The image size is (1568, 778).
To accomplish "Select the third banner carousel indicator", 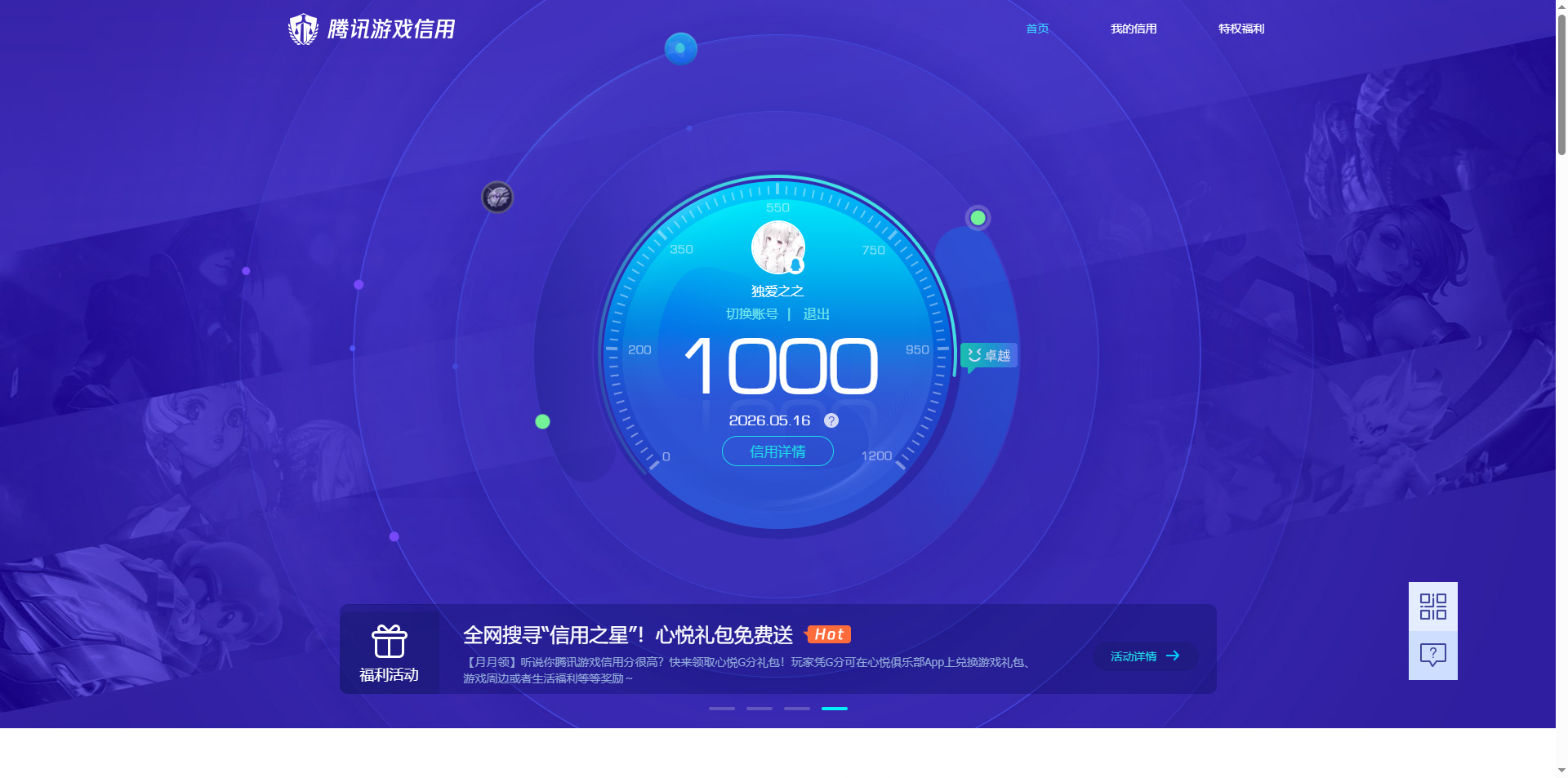I will (797, 709).
